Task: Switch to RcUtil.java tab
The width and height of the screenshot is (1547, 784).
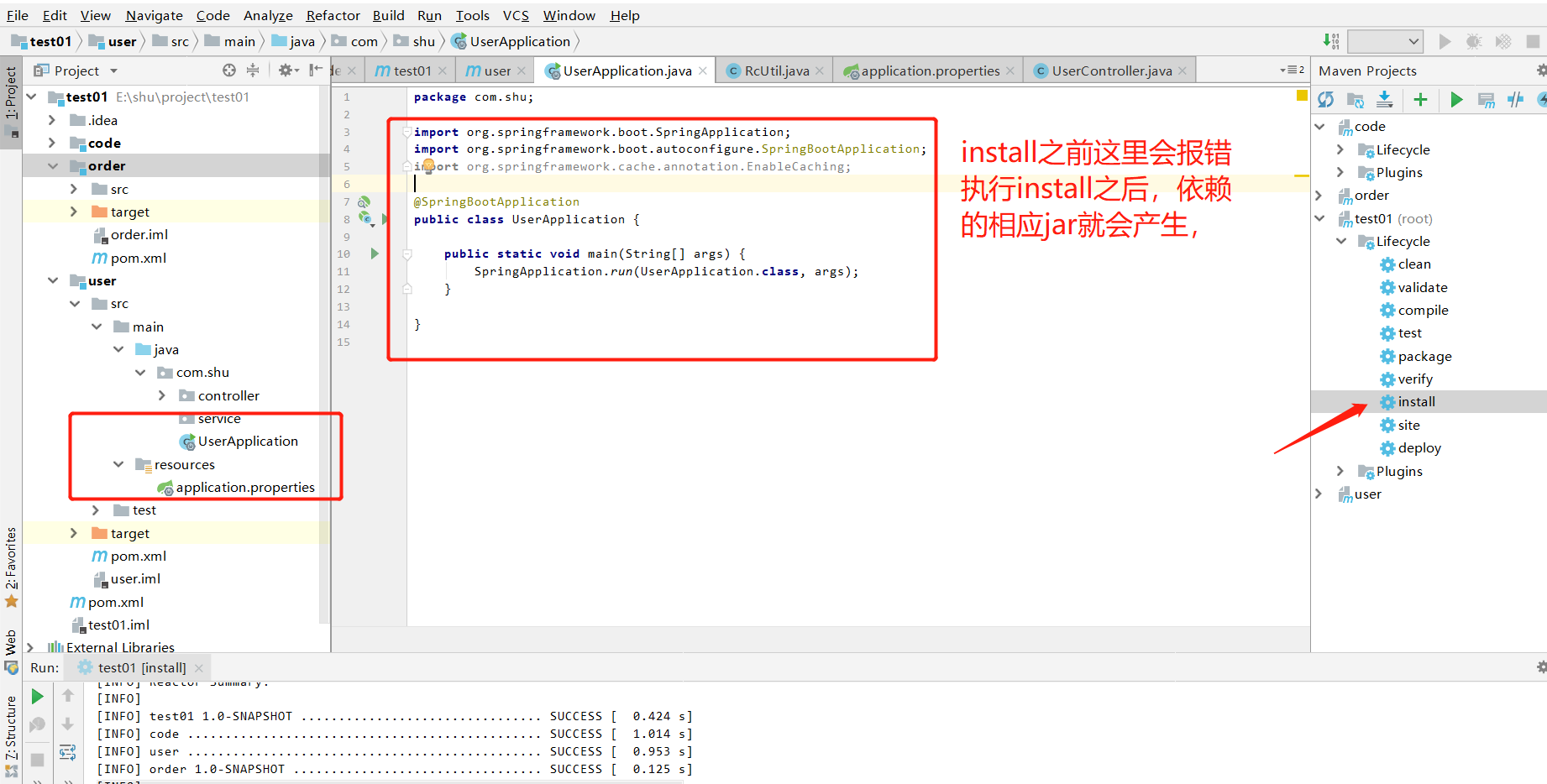Action: tap(776, 71)
